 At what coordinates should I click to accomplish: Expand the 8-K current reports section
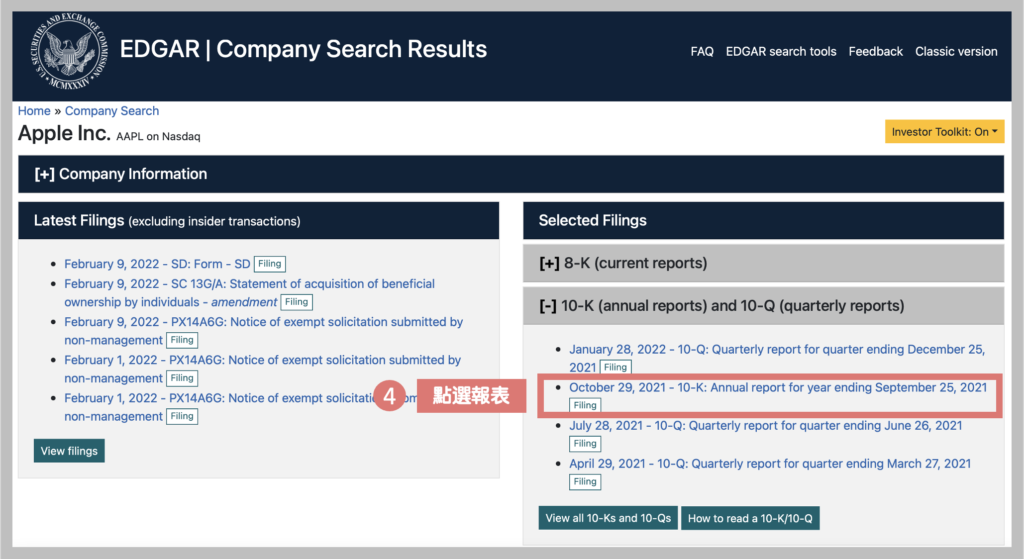point(763,263)
